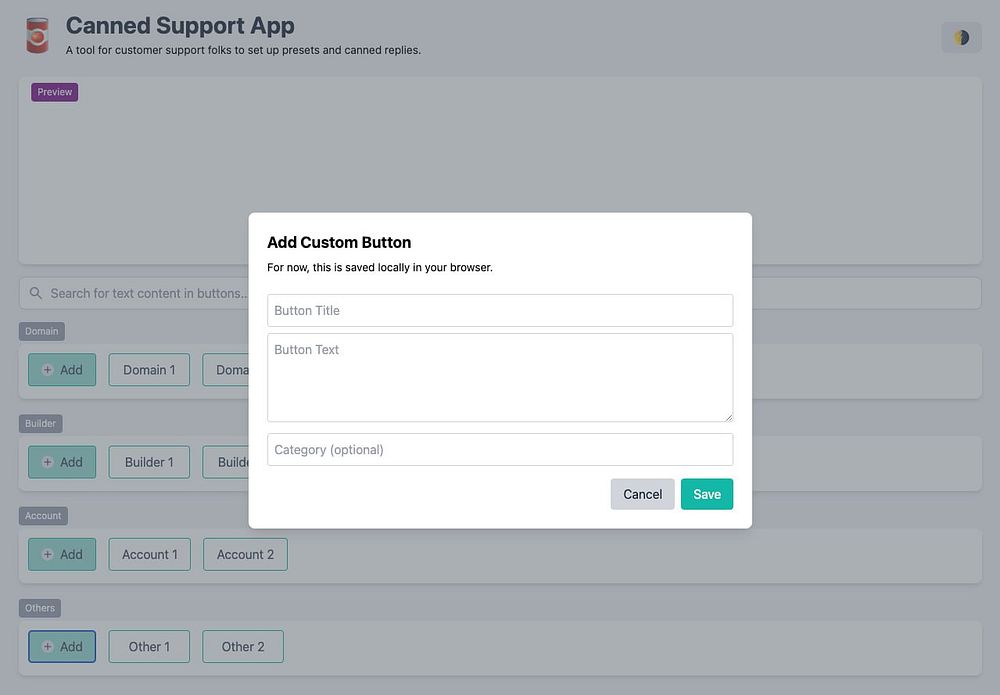
Task: Pick the Account 2 button
Action: click(x=245, y=554)
